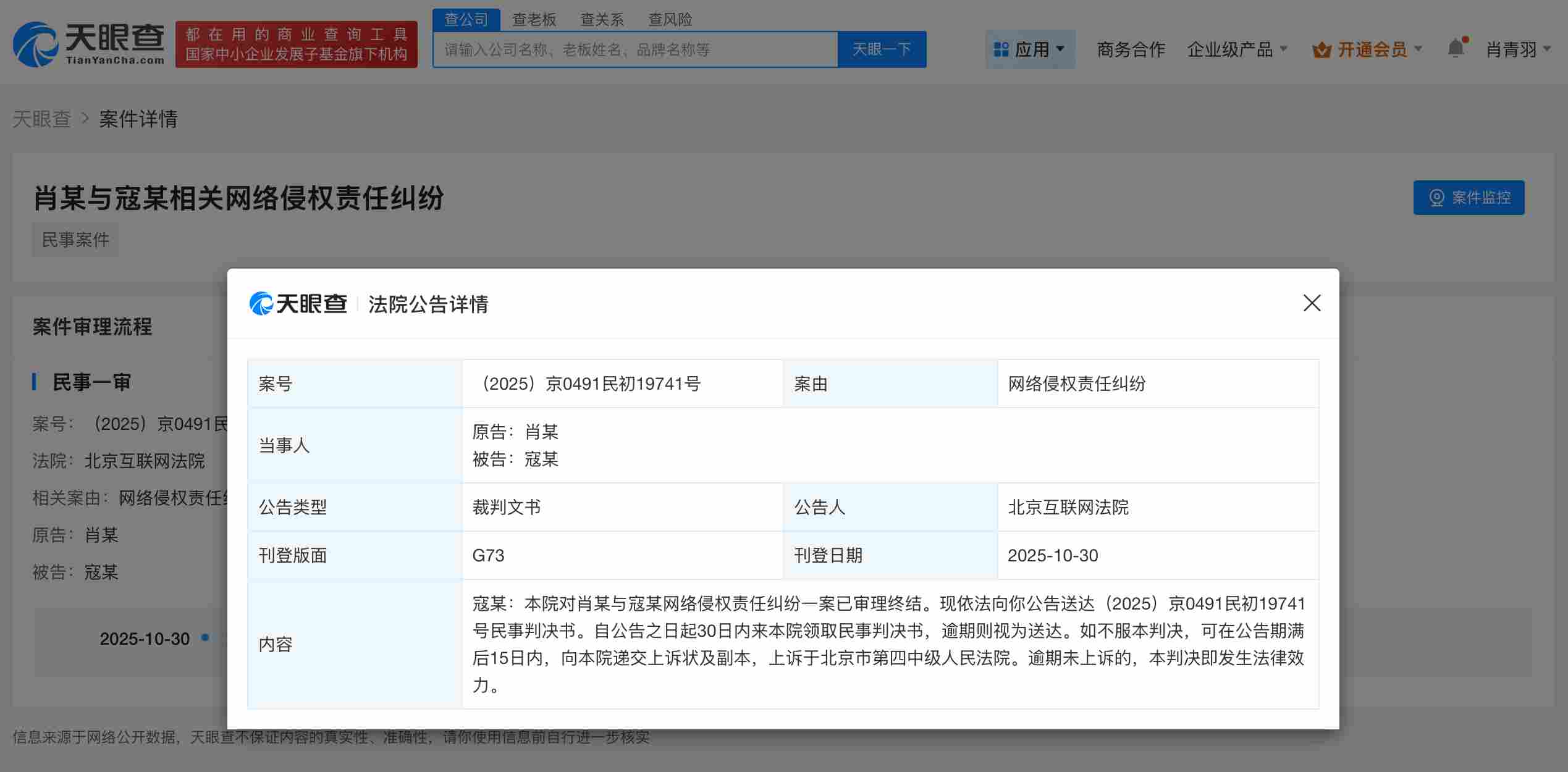Navigate back via 天眼查 breadcrumb

click(41, 119)
